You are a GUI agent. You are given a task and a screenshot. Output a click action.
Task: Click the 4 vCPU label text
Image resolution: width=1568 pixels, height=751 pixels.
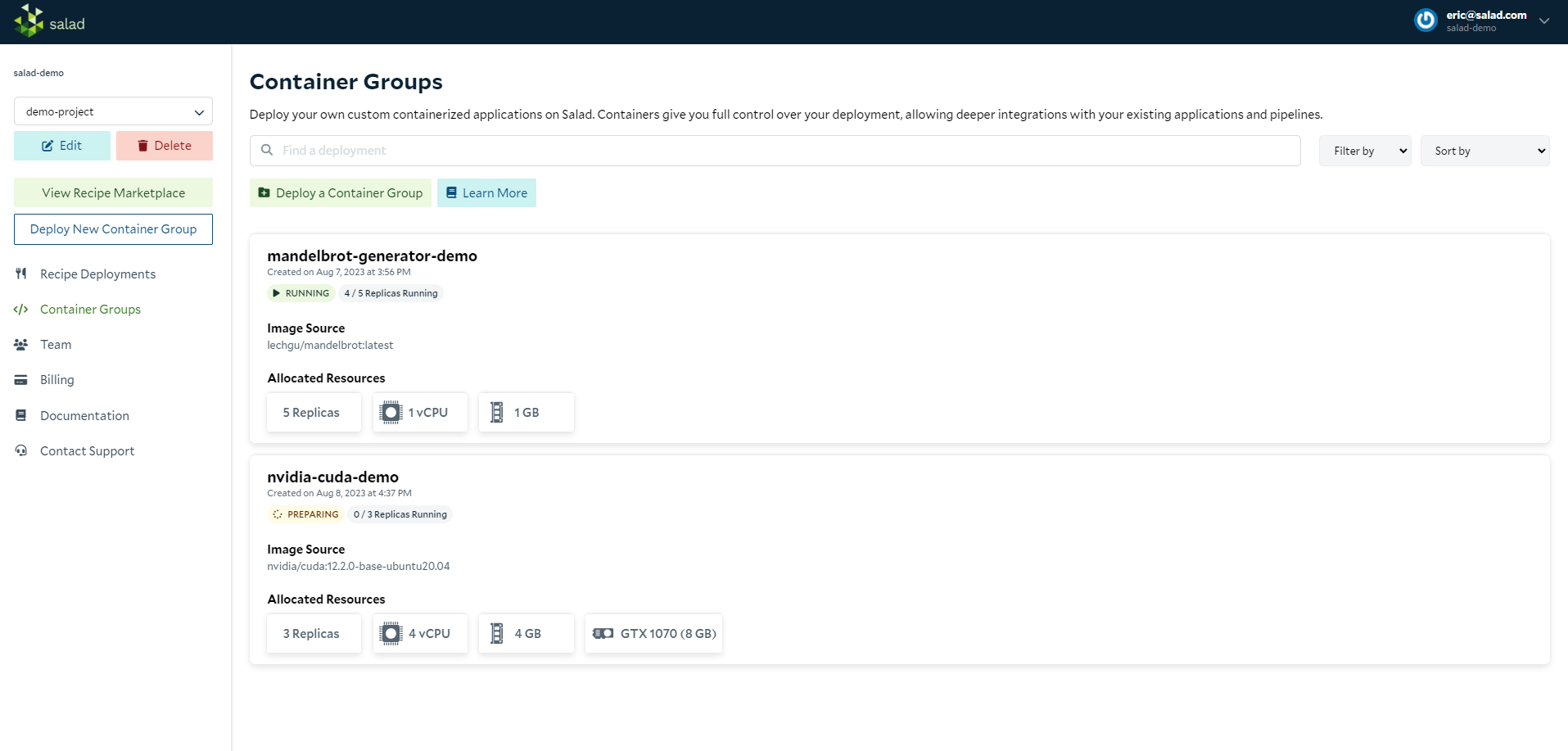429,634
